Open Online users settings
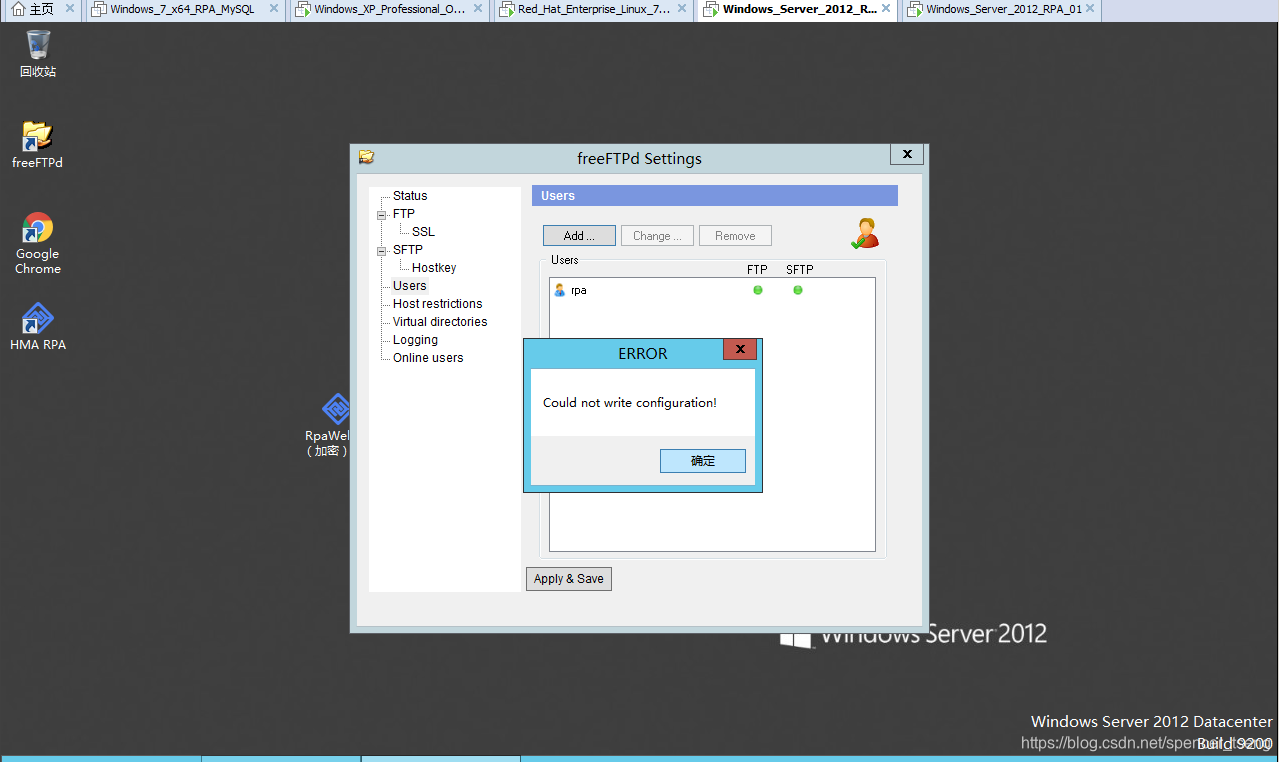The height and width of the screenshot is (762, 1280). (x=428, y=358)
